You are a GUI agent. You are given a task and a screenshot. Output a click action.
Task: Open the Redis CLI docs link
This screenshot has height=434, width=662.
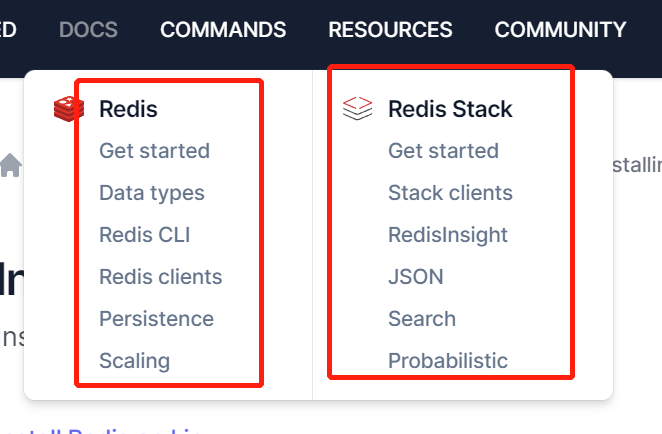145,235
